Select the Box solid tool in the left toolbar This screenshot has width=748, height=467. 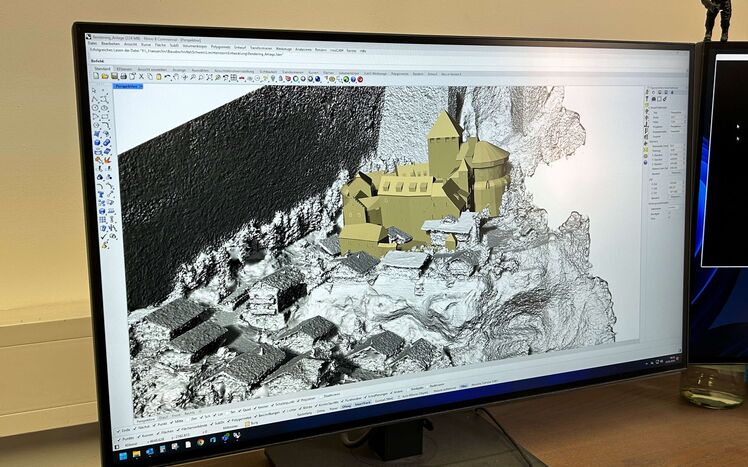pyautogui.click(x=97, y=142)
